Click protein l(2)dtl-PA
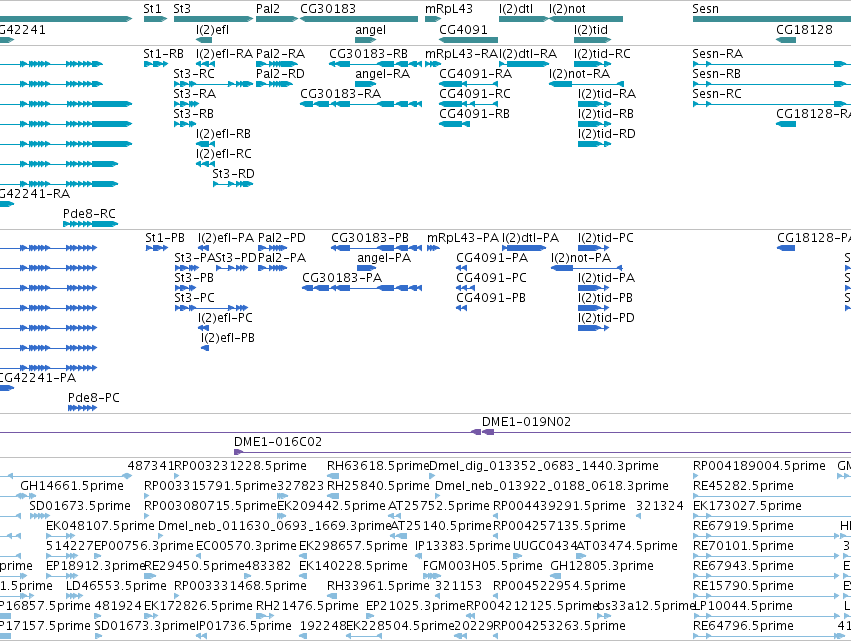 pos(524,248)
